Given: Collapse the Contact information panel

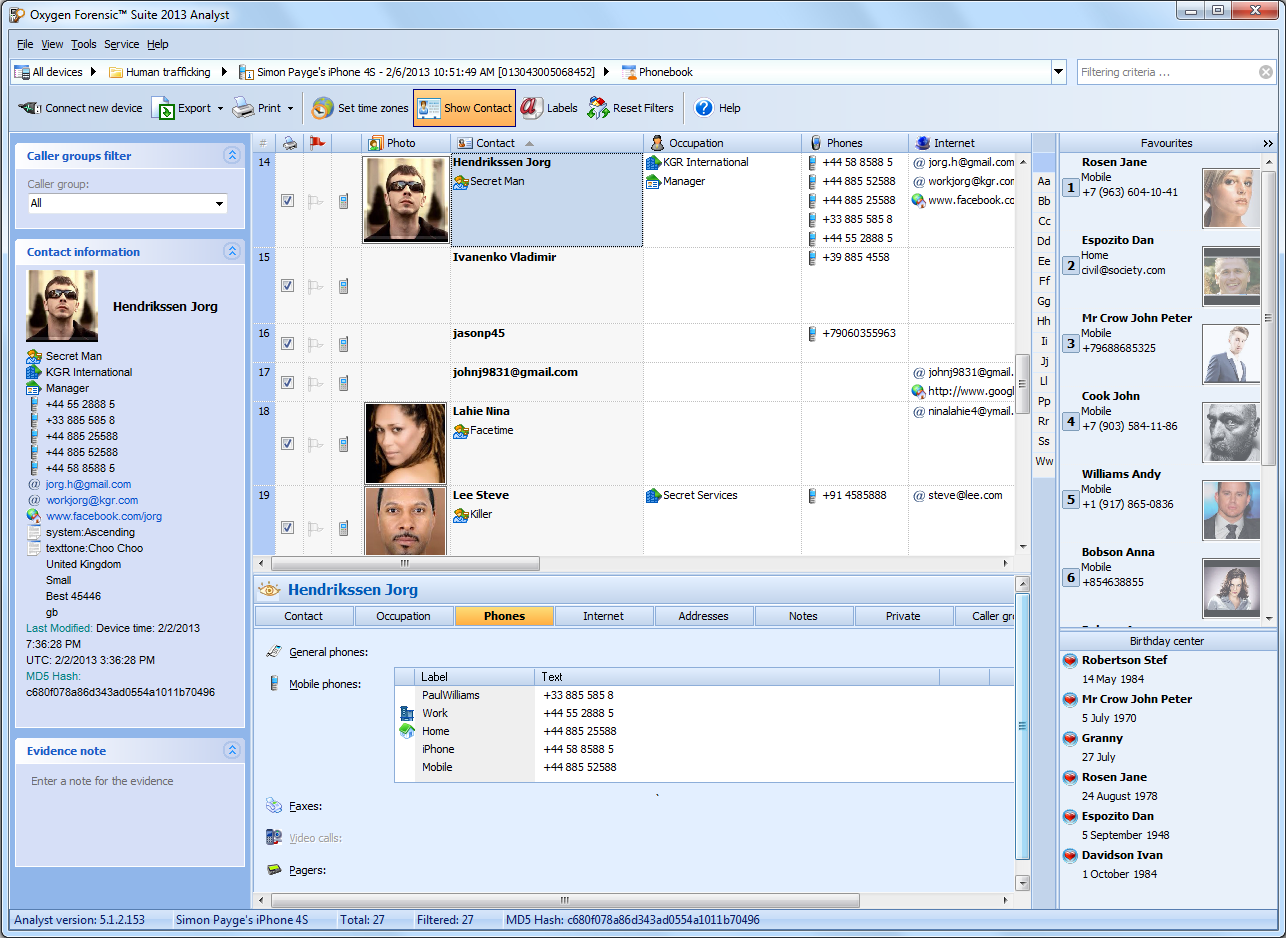Looking at the screenshot, I should [x=232, y=252].
